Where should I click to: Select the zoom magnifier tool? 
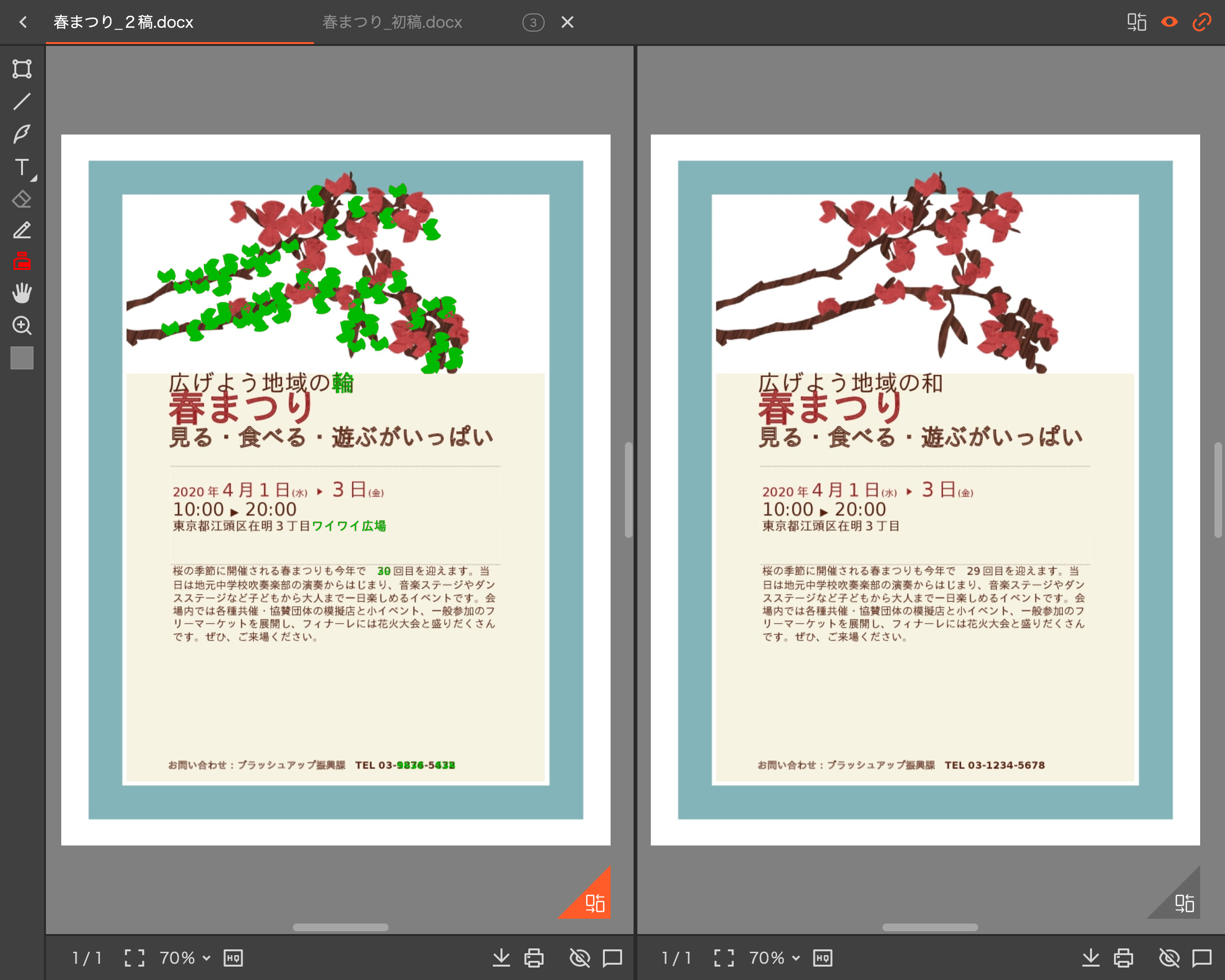click(22, 325)
